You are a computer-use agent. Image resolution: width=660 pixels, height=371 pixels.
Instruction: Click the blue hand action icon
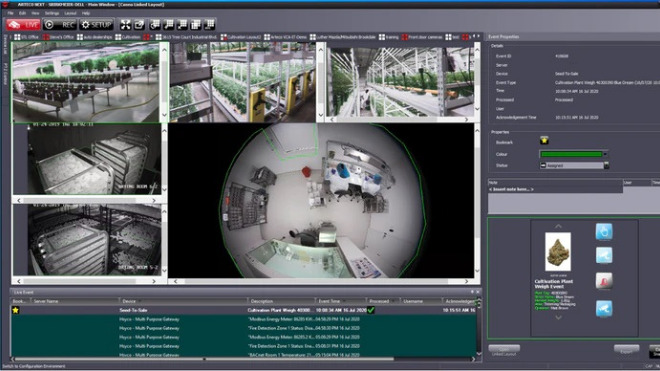604,232
